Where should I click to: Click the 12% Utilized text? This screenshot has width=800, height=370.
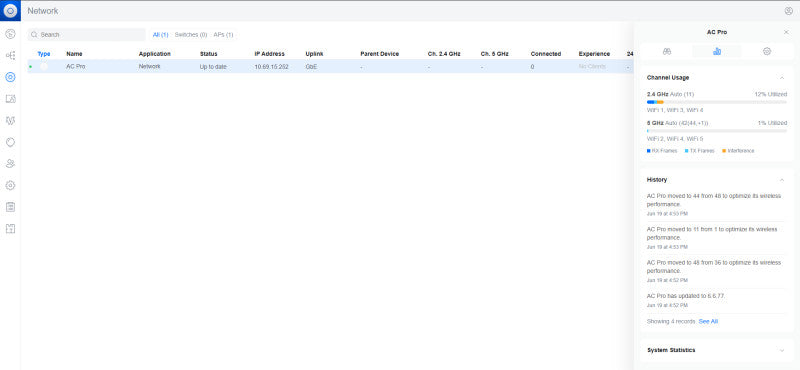tap(771, 94)
